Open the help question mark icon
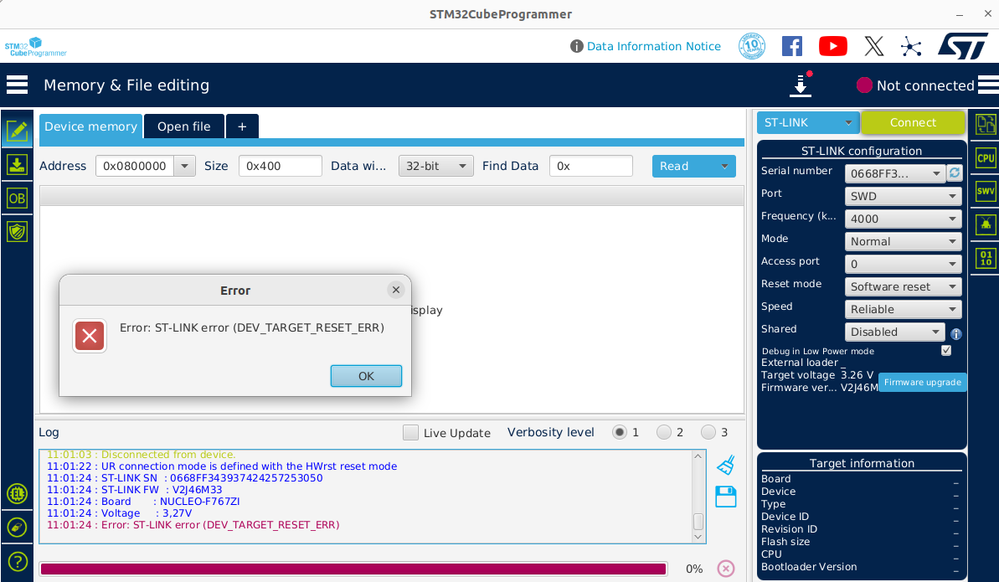999x582 pixels. coord(17,562)
